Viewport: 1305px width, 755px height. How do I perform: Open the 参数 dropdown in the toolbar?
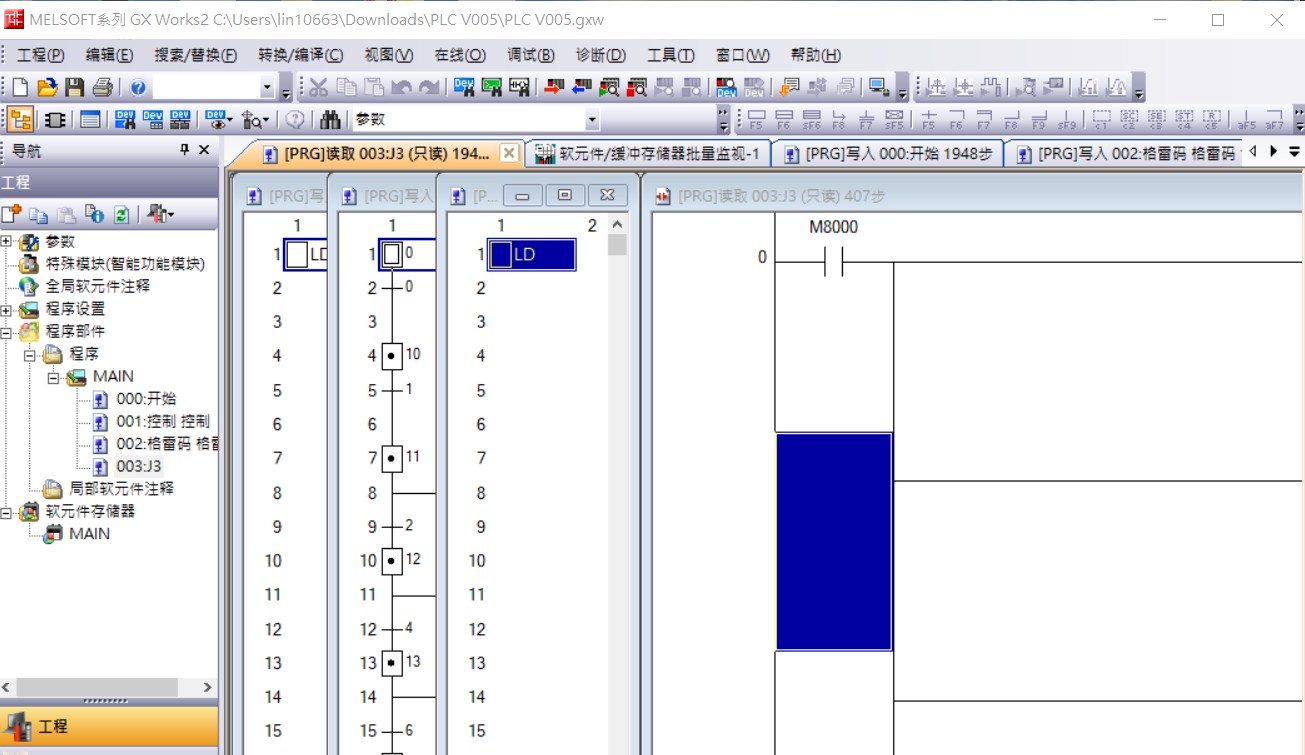tap(591, 120)
